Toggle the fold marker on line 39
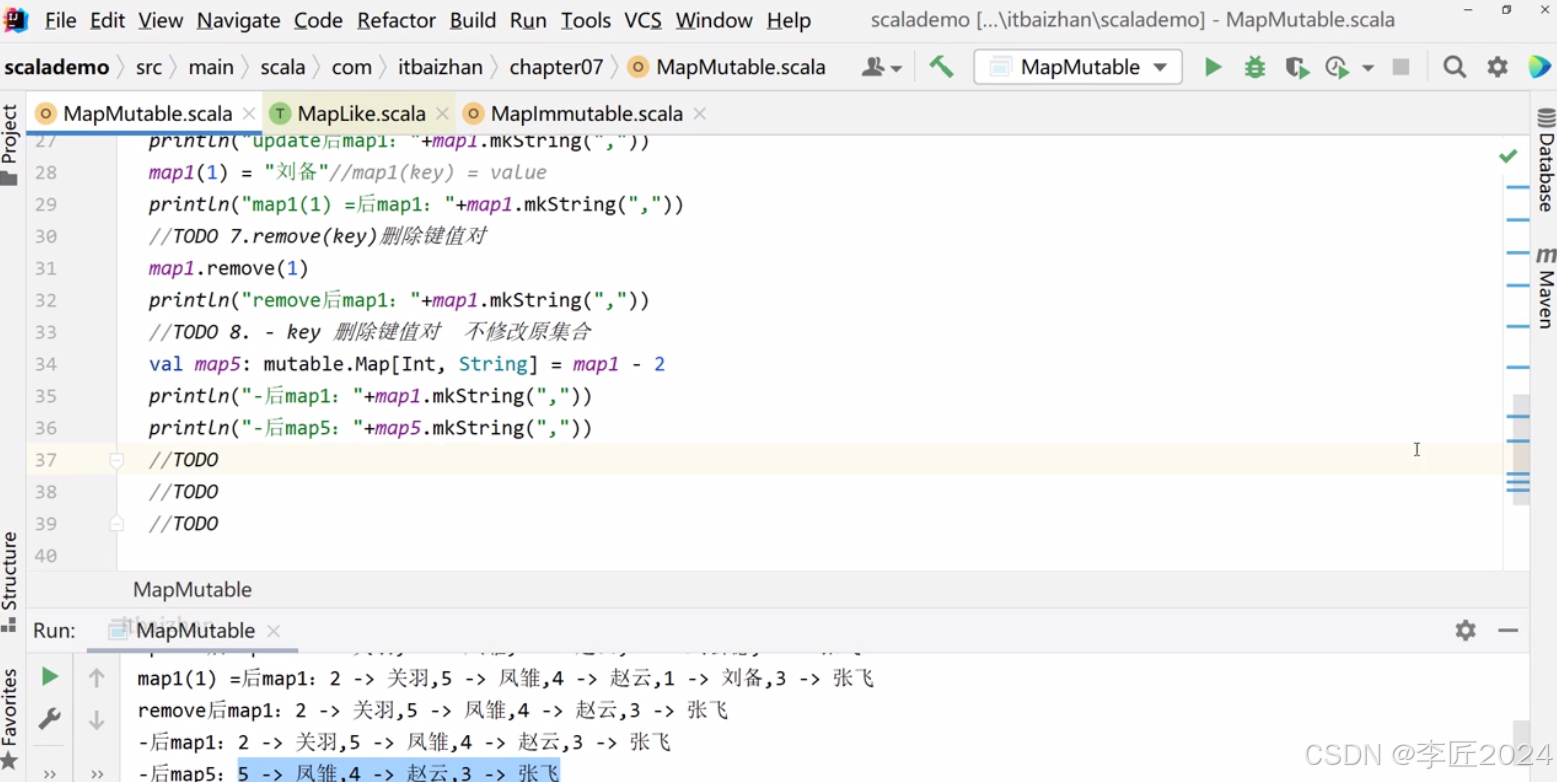The height and width of the screenshot is (782, 1557). click(116, 523)
